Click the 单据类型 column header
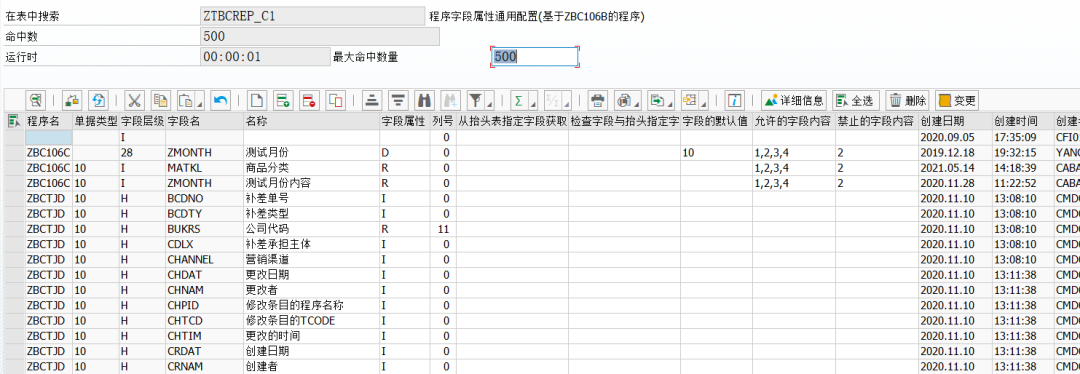 pyautogui.click(x=96, y=121)
